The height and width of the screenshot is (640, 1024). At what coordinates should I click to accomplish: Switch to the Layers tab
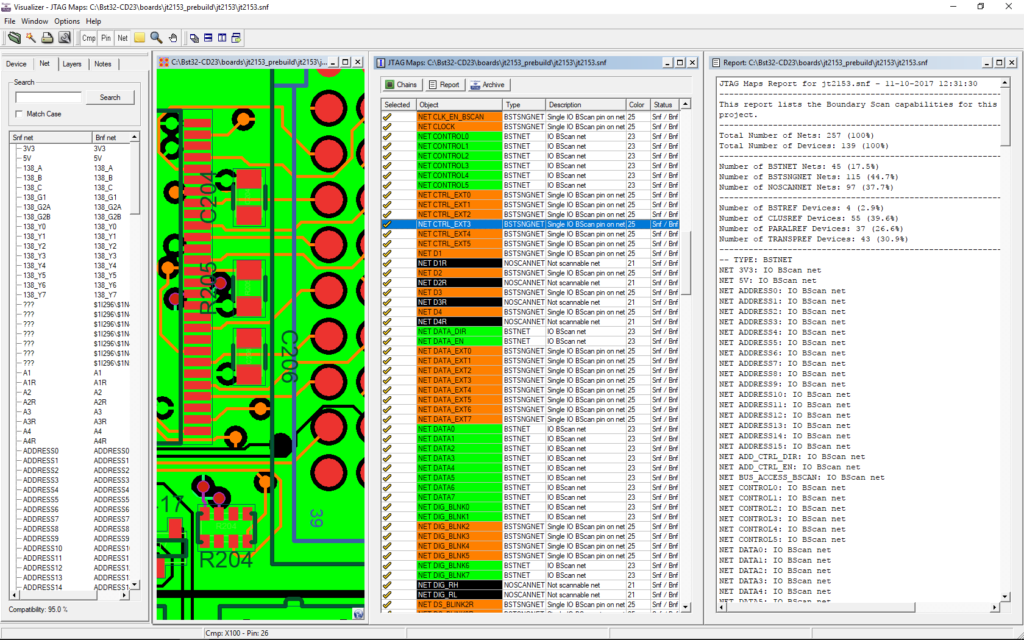point(72,64)
